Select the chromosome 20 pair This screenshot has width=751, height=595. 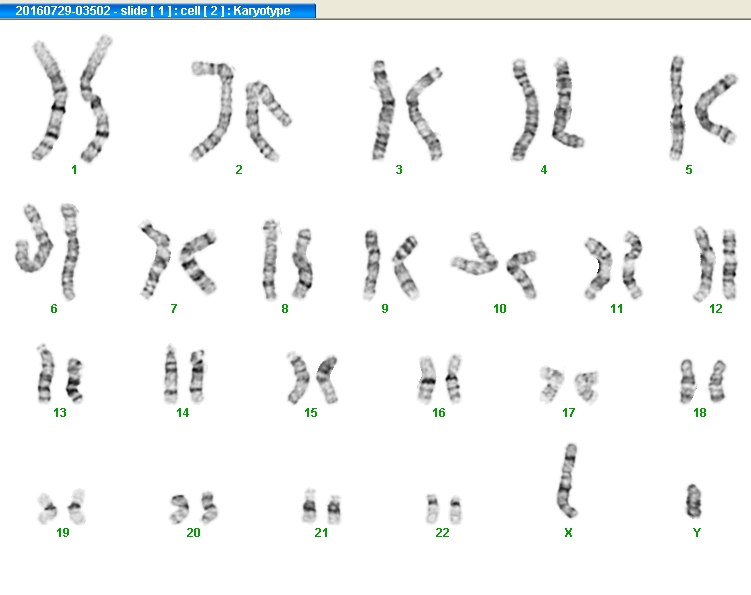(194, 508)
